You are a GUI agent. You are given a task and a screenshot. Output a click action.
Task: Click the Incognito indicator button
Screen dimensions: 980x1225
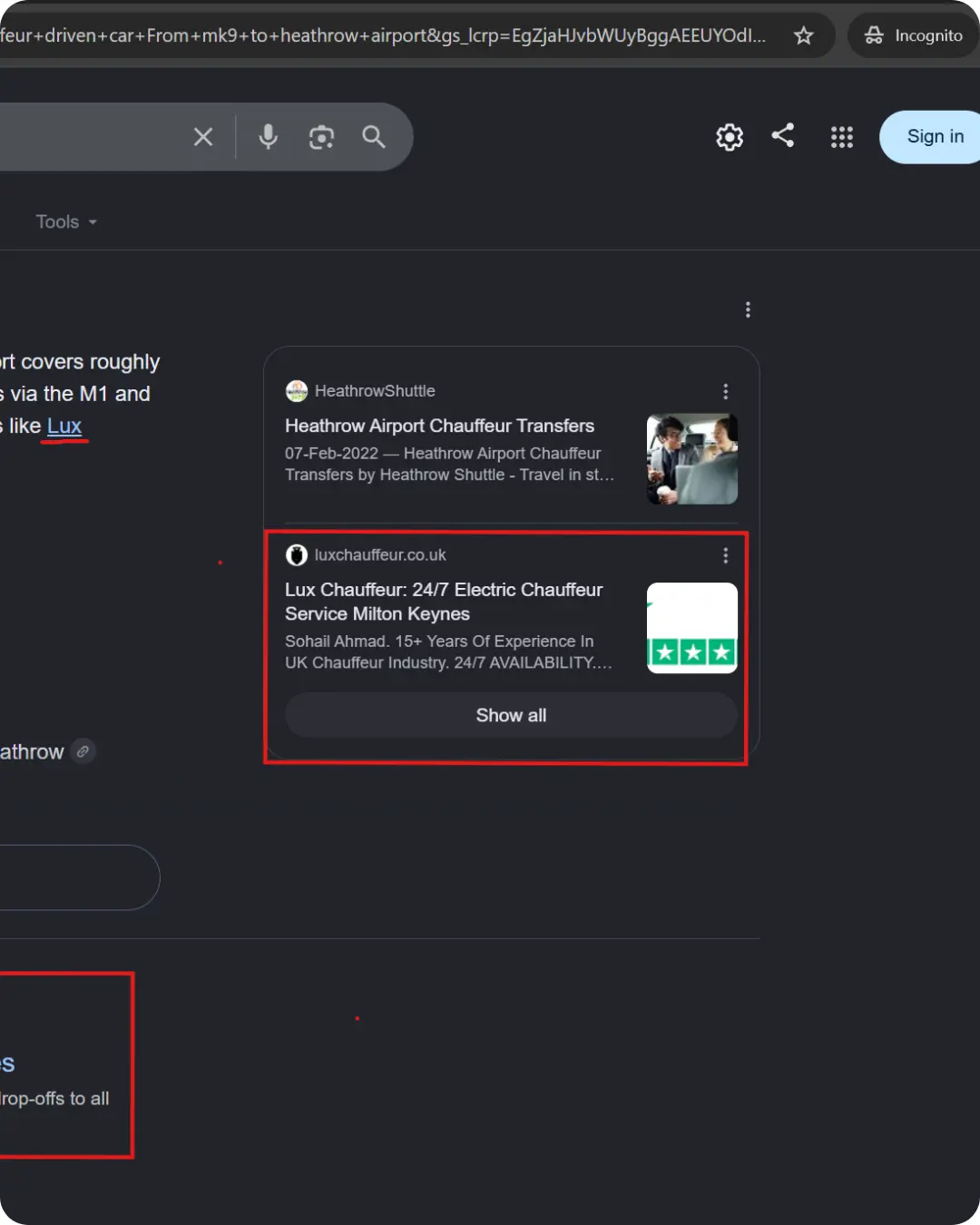(914, 35)
